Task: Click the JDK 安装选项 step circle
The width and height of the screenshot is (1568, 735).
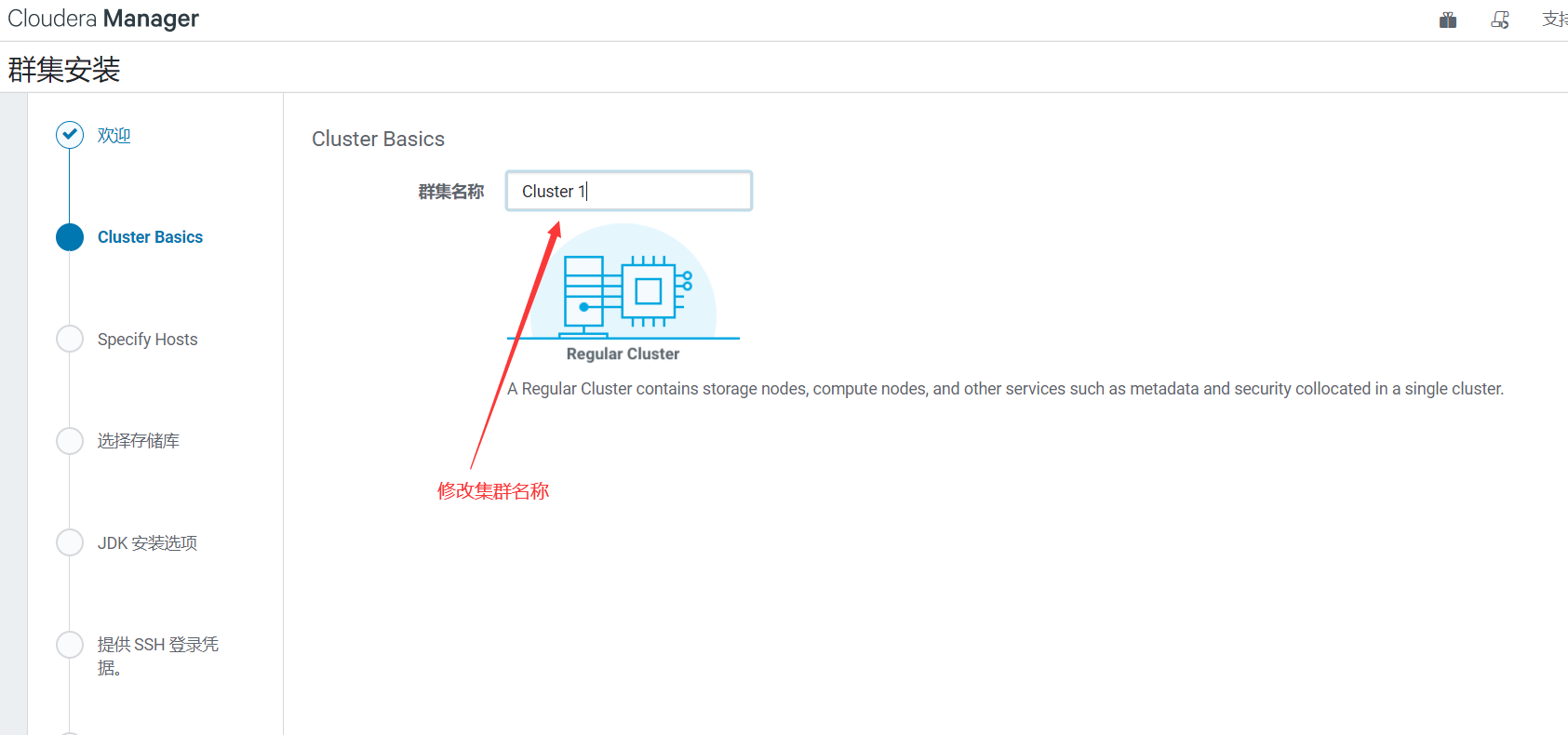Action: point(70,542)
